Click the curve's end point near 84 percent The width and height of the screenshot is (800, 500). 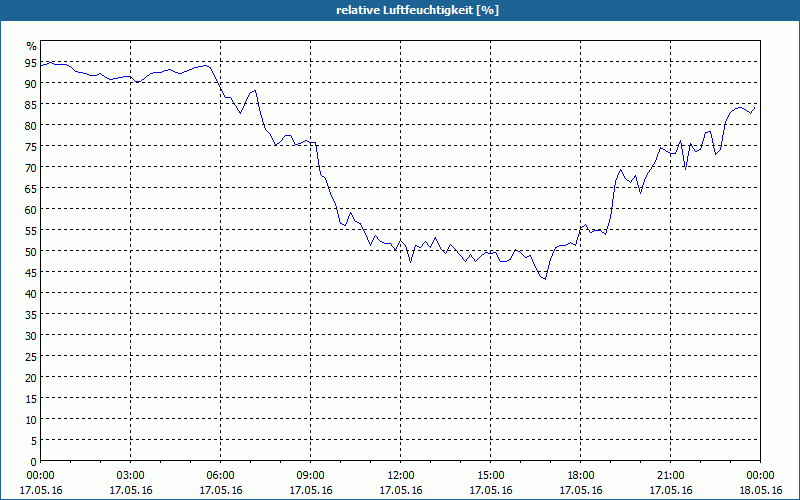click(755, 108)
